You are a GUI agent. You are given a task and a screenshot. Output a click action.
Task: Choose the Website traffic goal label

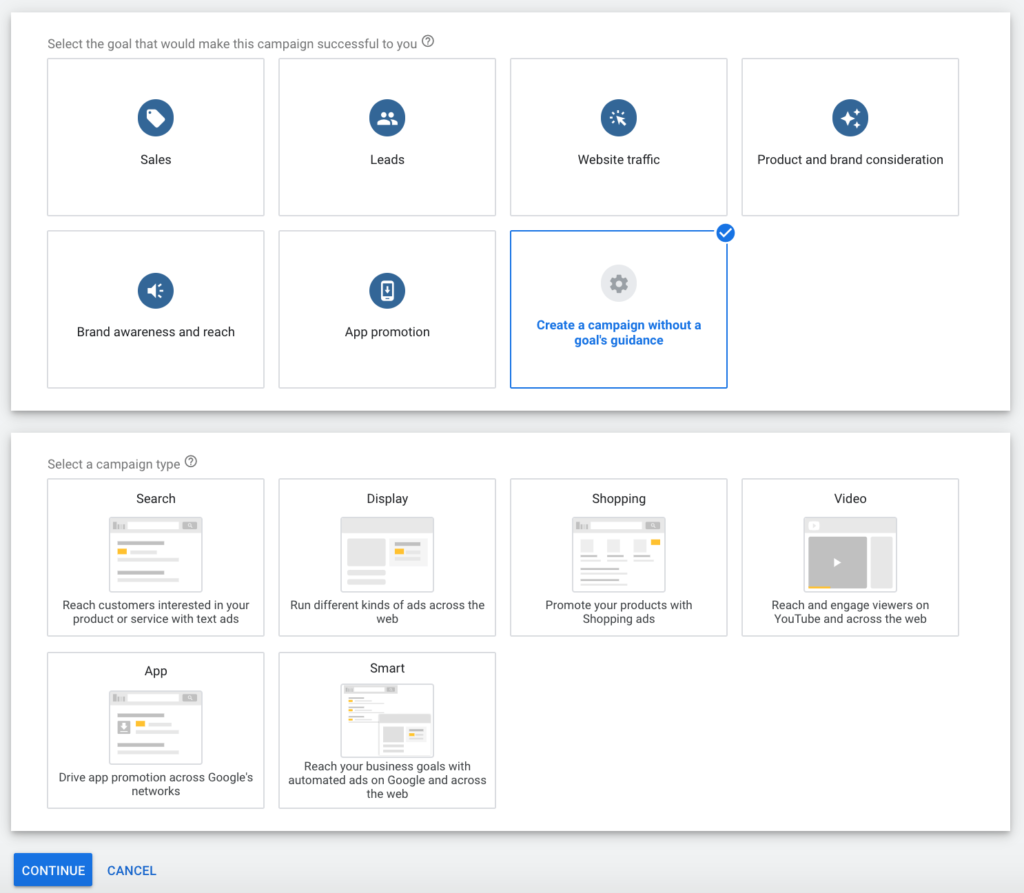click(618, 159)
